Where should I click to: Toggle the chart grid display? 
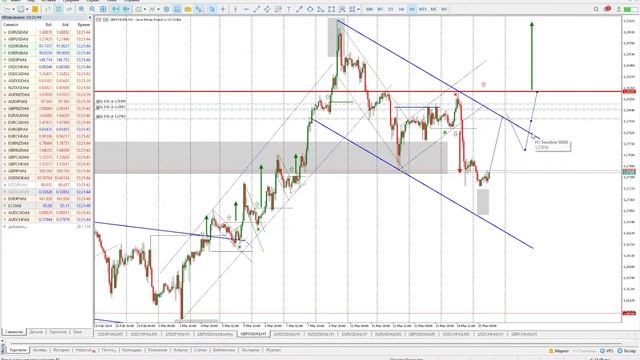[103, 9]
